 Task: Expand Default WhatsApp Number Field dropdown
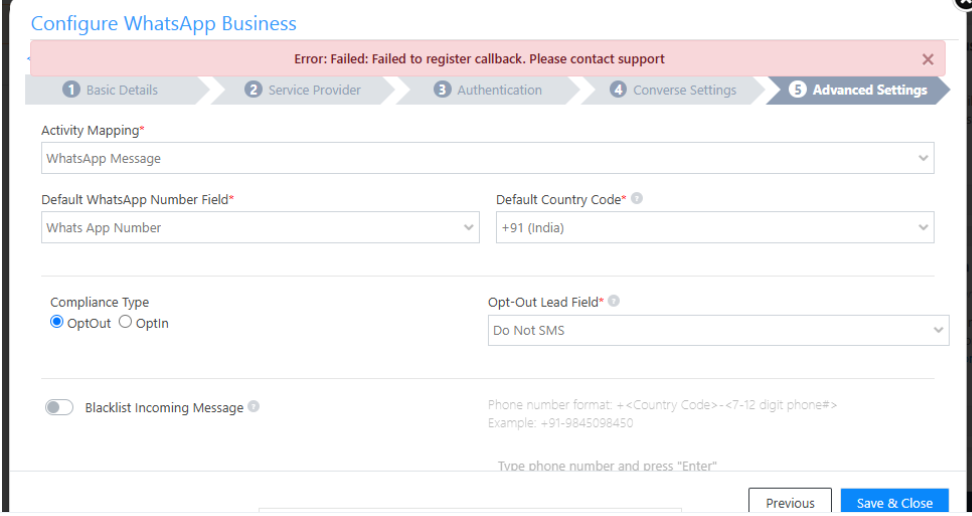pyautogui.click(x=260, y=228)
